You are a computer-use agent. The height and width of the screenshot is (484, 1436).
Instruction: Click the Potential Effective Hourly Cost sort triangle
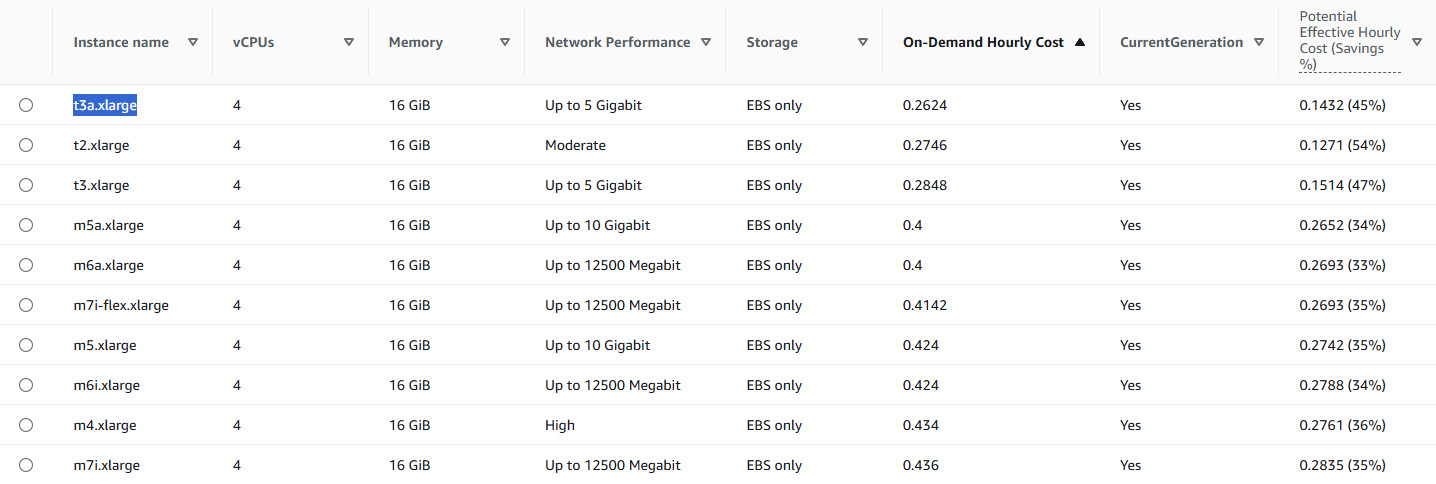coord(1417,42)
